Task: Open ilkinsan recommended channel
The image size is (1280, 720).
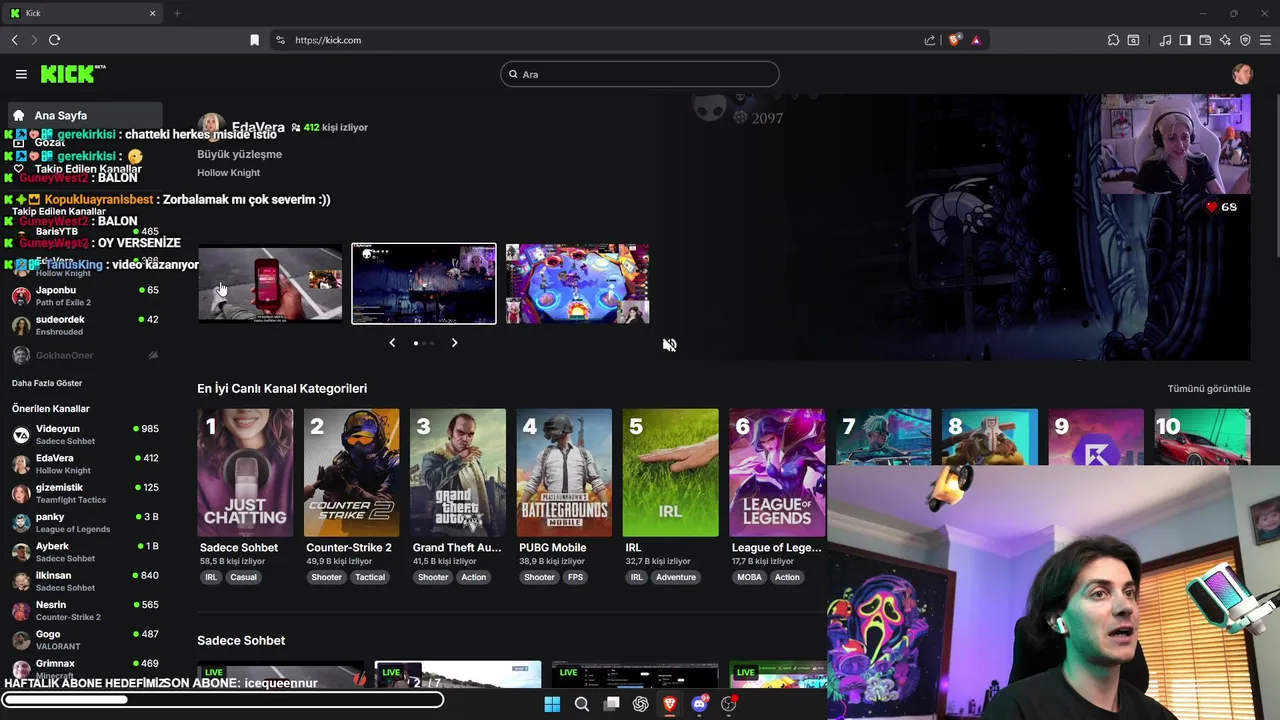Action: 84,581
